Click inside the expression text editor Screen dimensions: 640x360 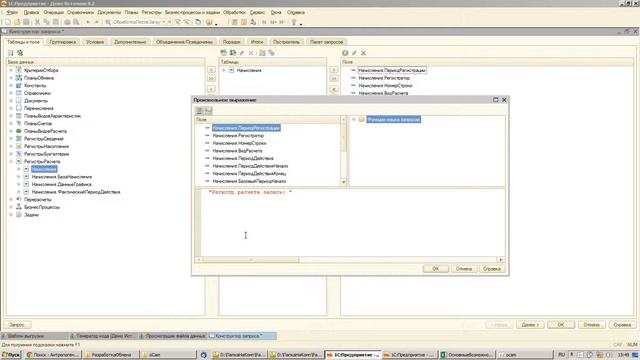353,222
